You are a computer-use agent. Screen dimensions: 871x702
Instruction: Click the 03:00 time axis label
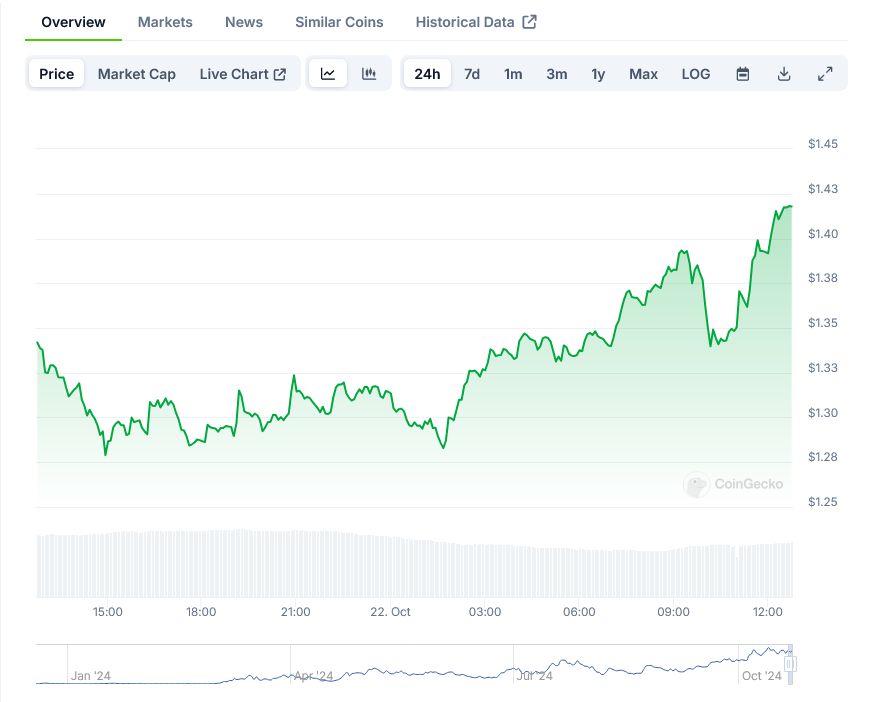pyautogui.click(x=485, y=611)
